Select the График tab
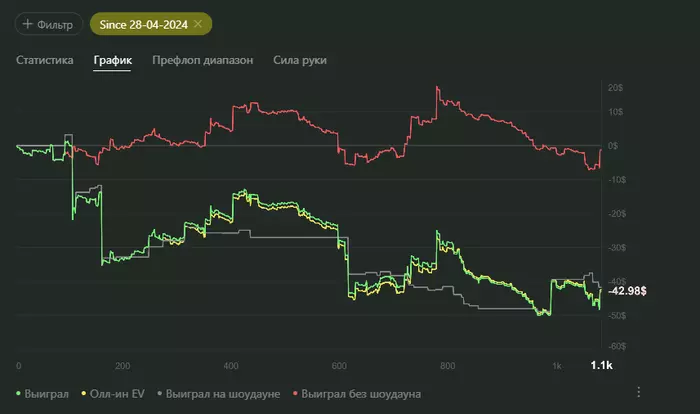This screenshot has height=414, width=700. point(112,60)
